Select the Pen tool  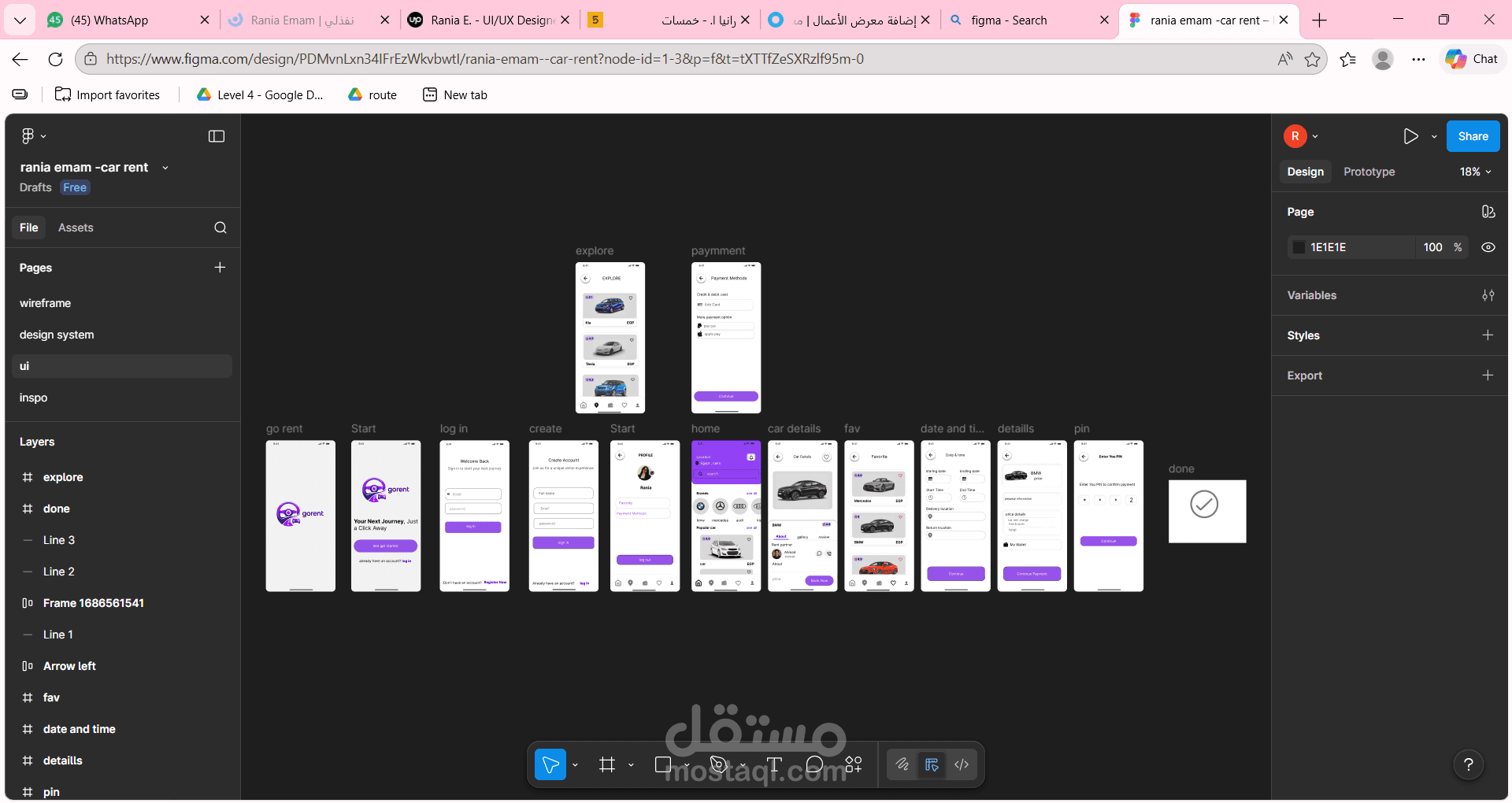[x=718, y=764]
